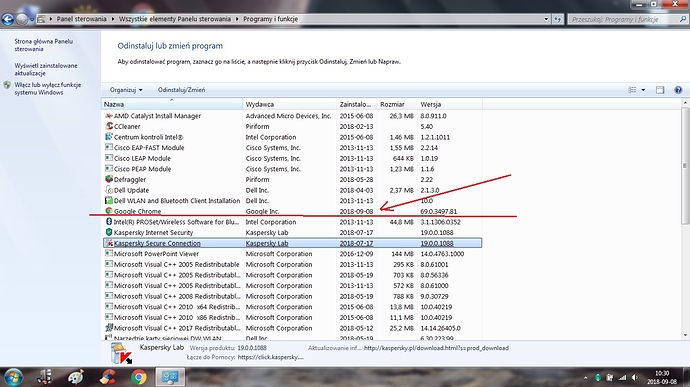Click Microsoft Visual C++ 2008 Redistributable row name

177,296
